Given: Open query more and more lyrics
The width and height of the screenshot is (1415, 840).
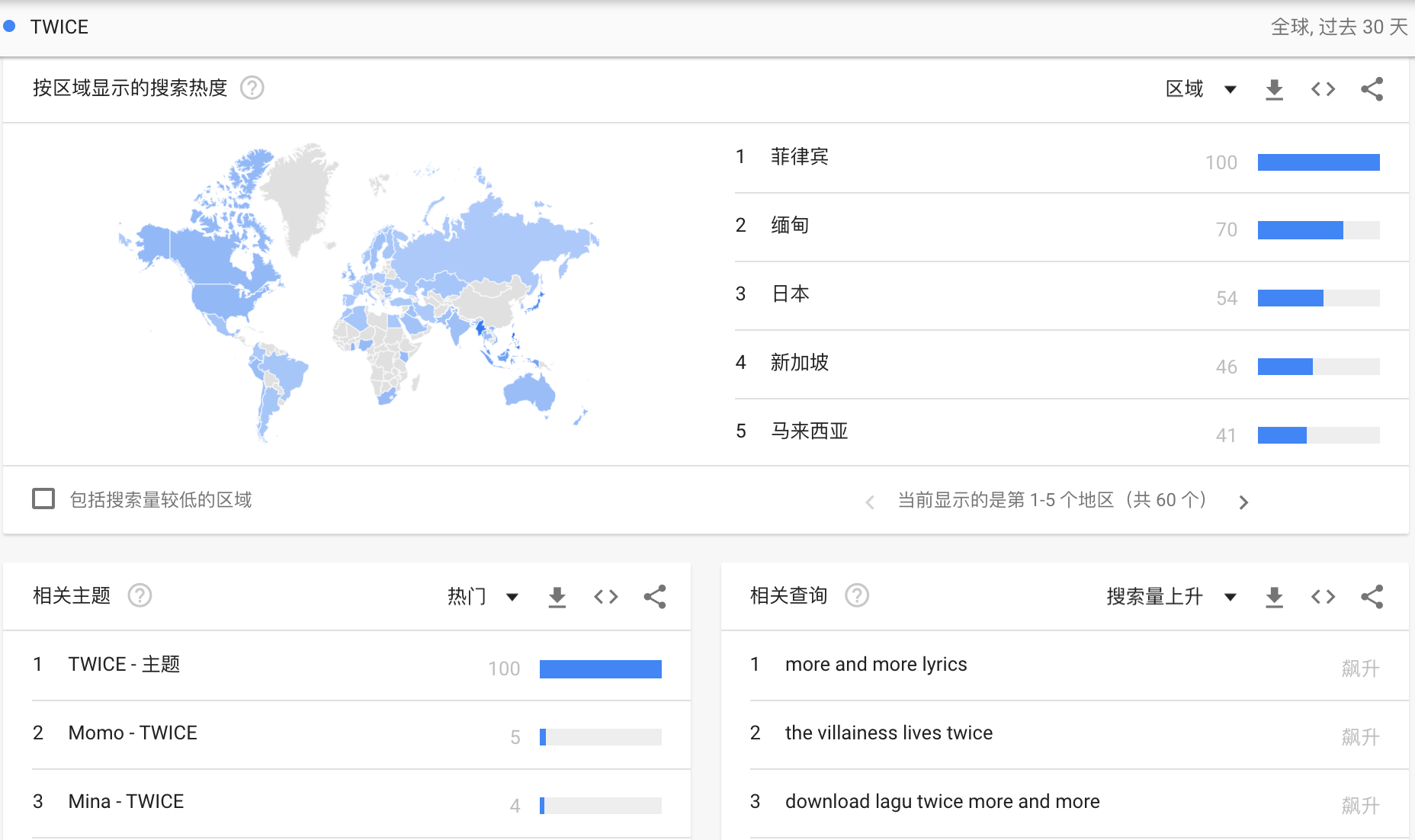Looking at the screenshot, I should click(x=876, y=665).
